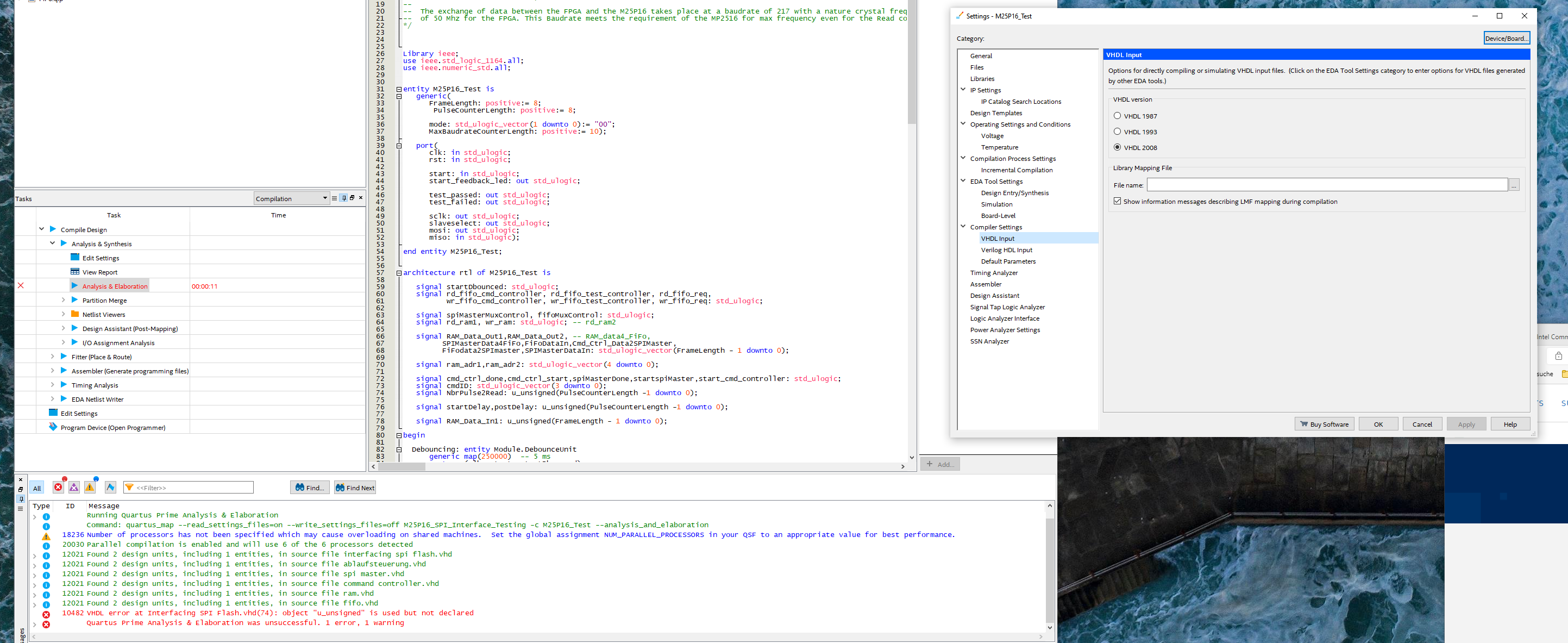Switch to the All messages tab
1568x643 pixels.
click(x=36, y=487)
